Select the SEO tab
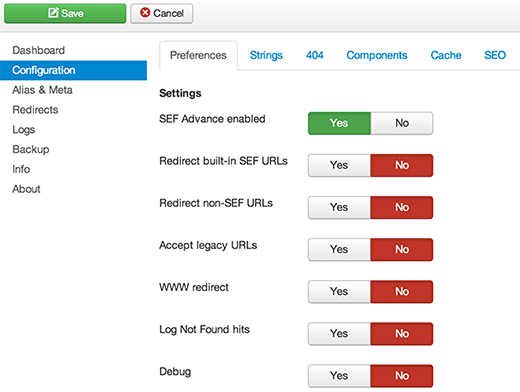The image size is (520, 392). (x=495, y=55)
